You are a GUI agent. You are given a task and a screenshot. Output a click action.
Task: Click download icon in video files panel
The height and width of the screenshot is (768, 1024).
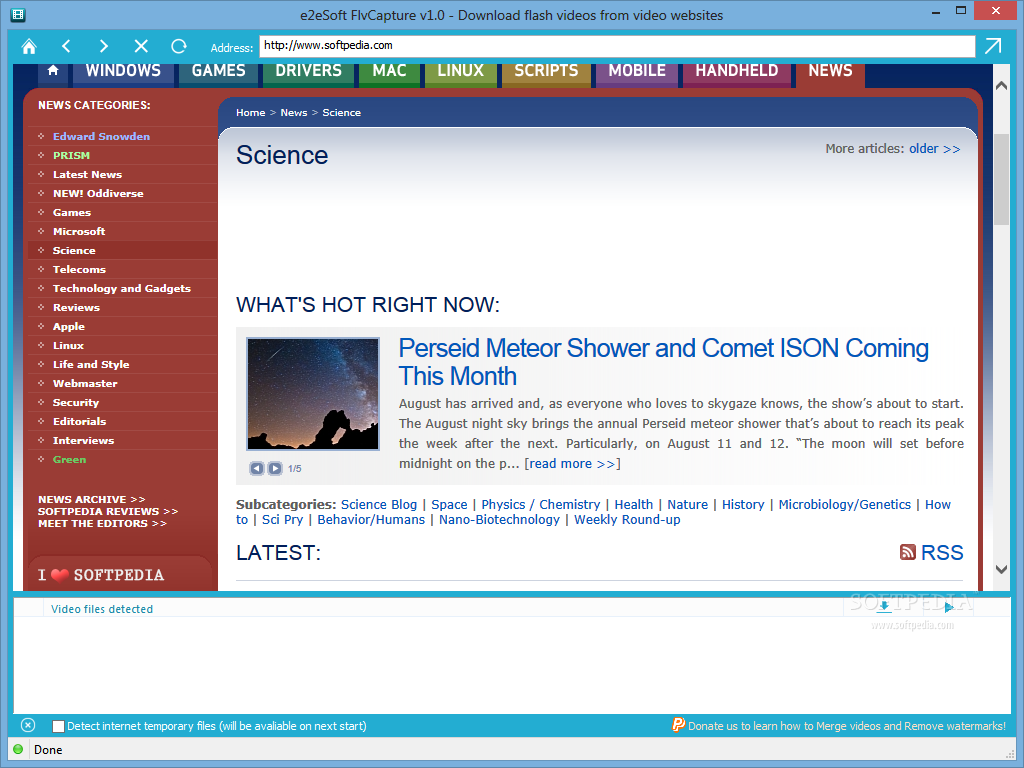(884, 607)
